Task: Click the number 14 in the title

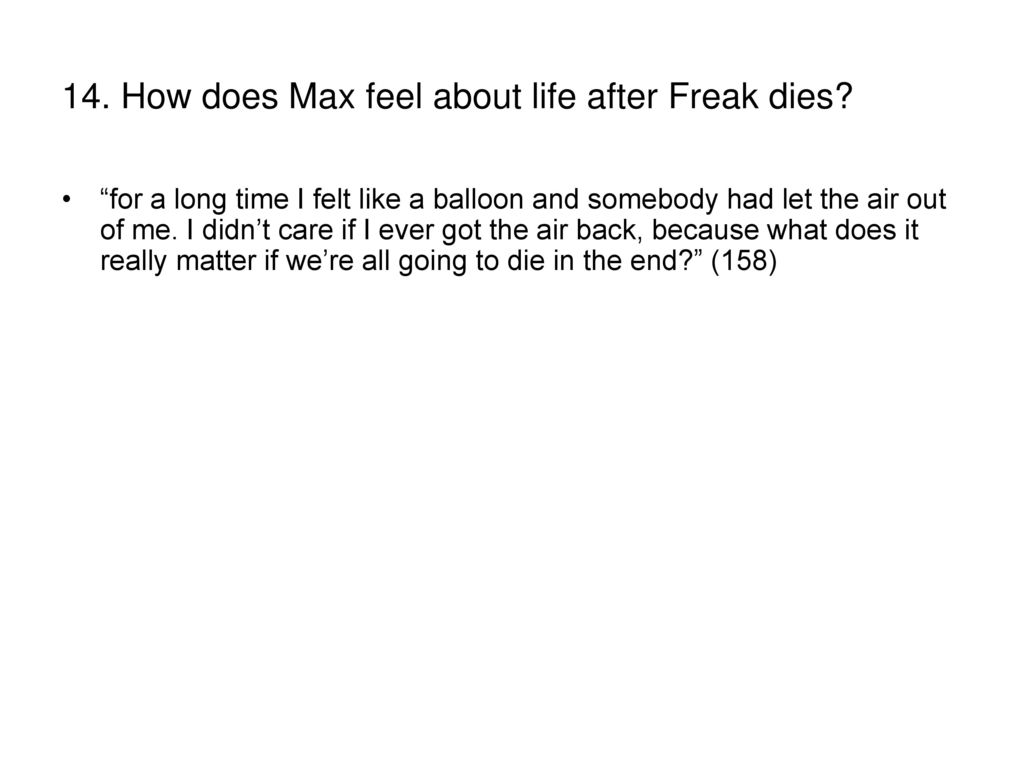Action: click(x=82, y=97)
